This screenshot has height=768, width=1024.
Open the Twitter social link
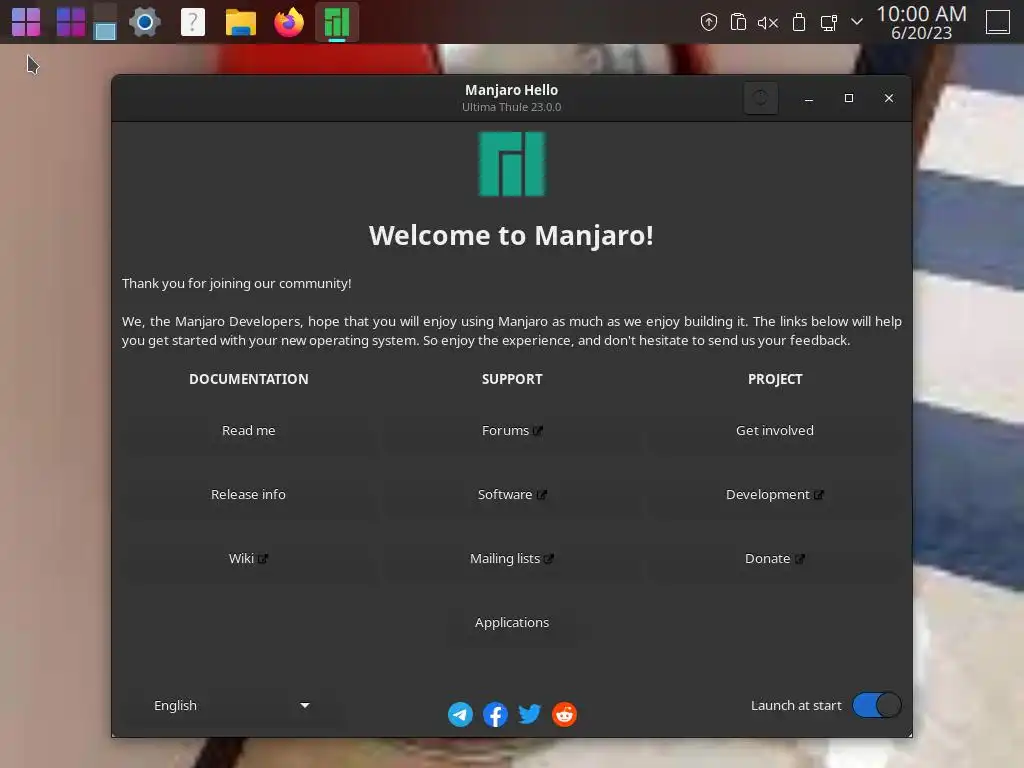(530, 714)
